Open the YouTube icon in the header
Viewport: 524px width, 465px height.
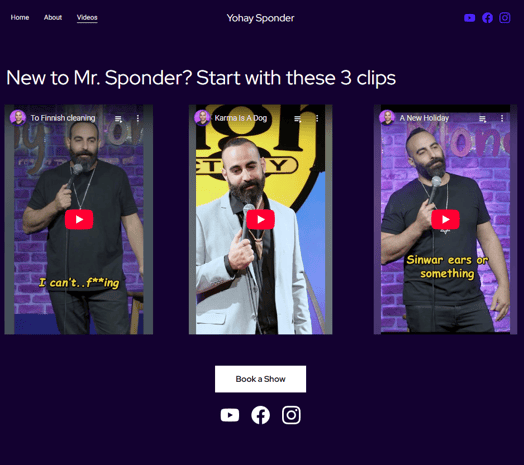pyautogui.click(x=470, y=18)
